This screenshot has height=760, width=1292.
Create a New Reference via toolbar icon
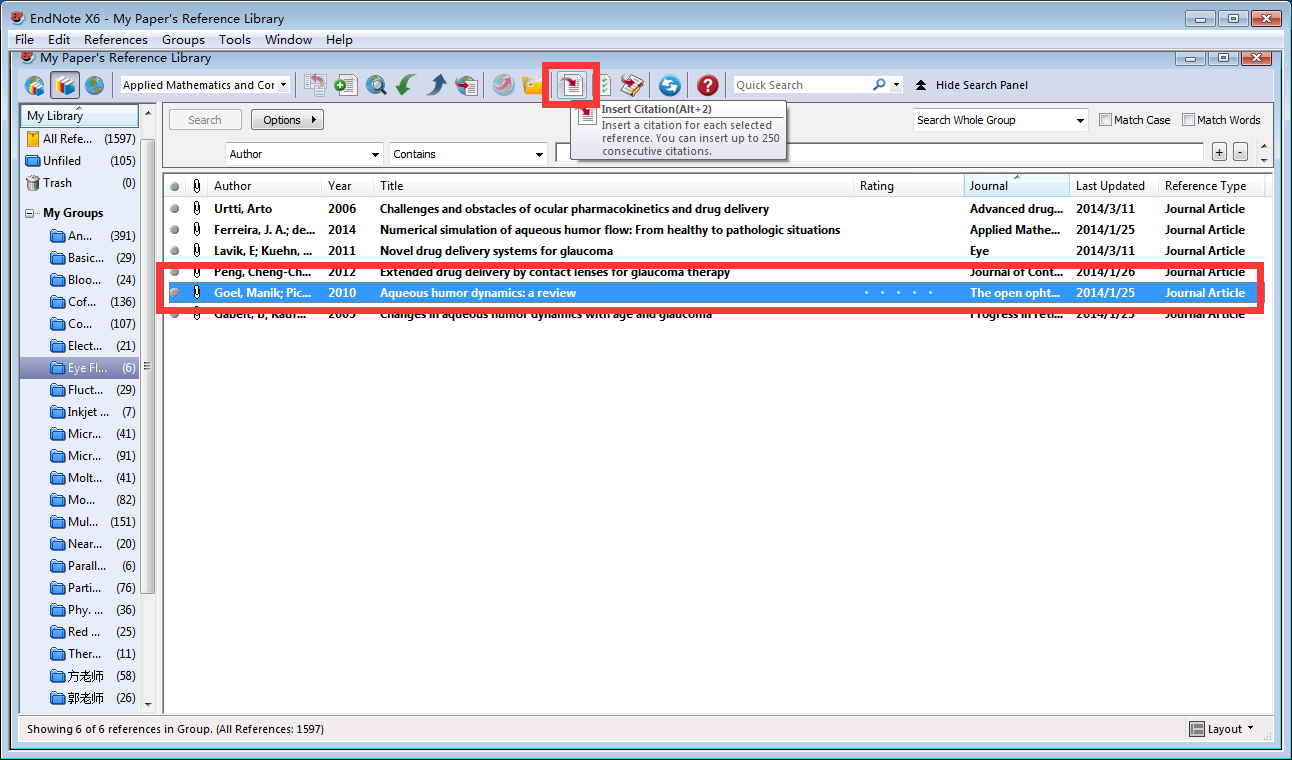(346, 85)
